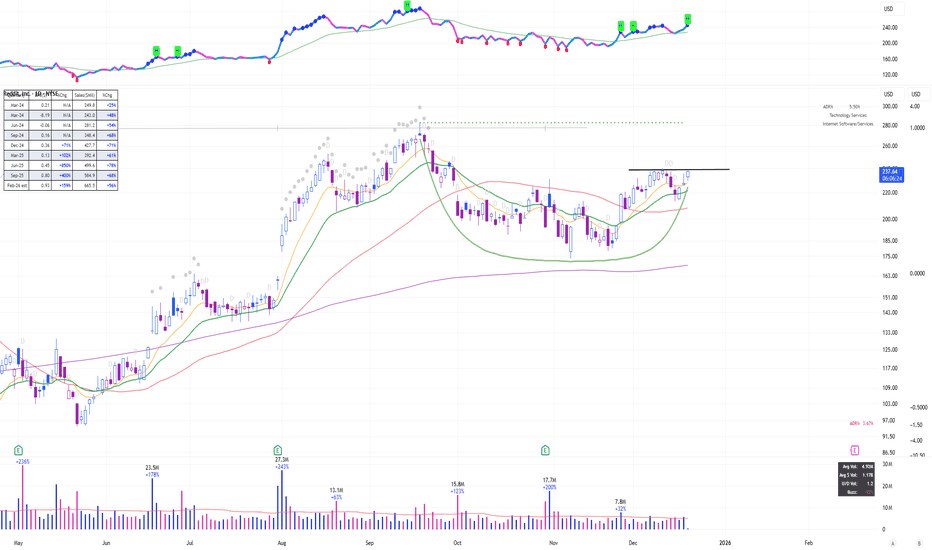
Task: Select the pink 'ADR% 3.67%' label
Action: click(861, 423)
